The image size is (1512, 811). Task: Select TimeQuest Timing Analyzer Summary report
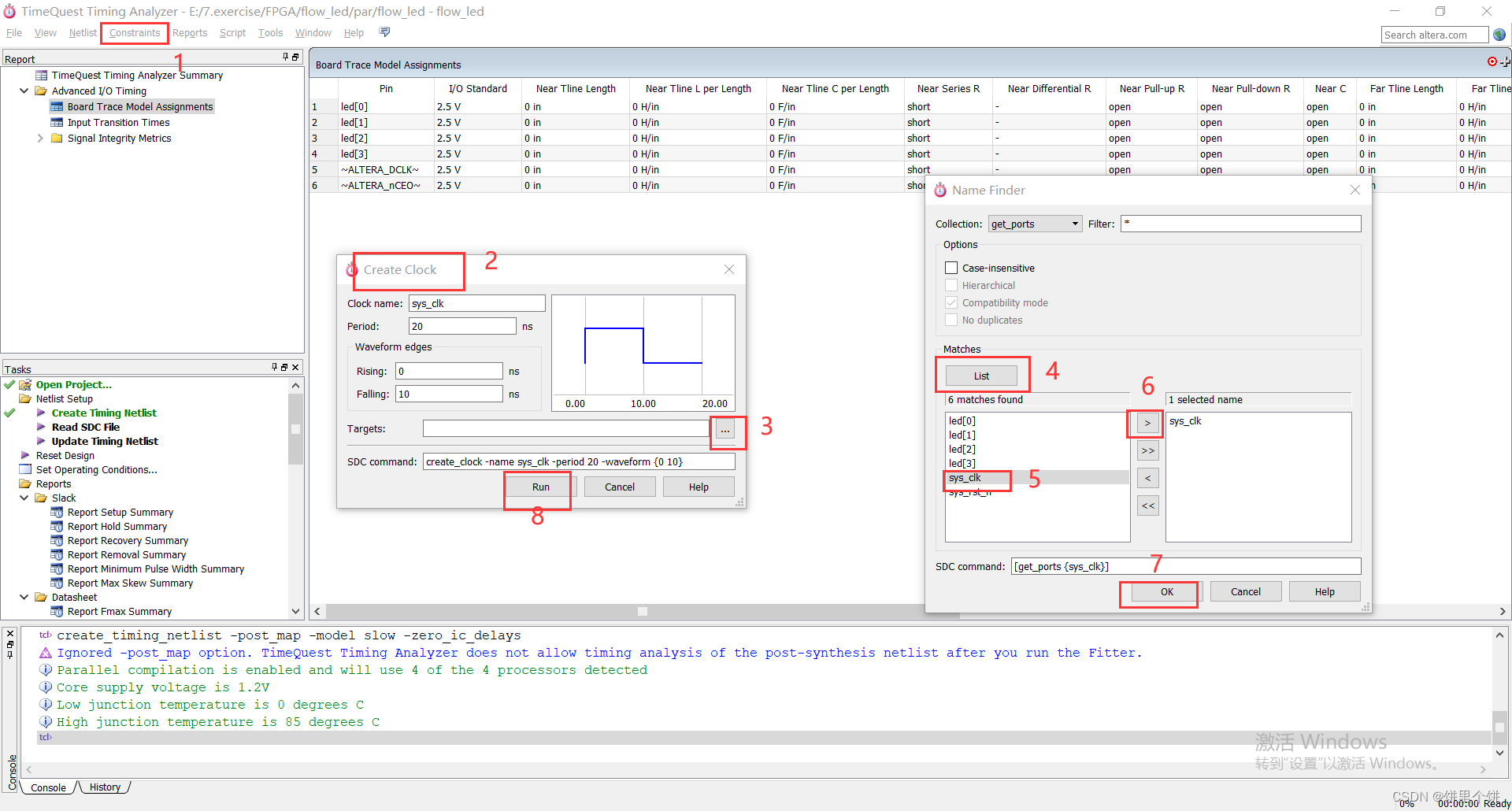point(137,76)
